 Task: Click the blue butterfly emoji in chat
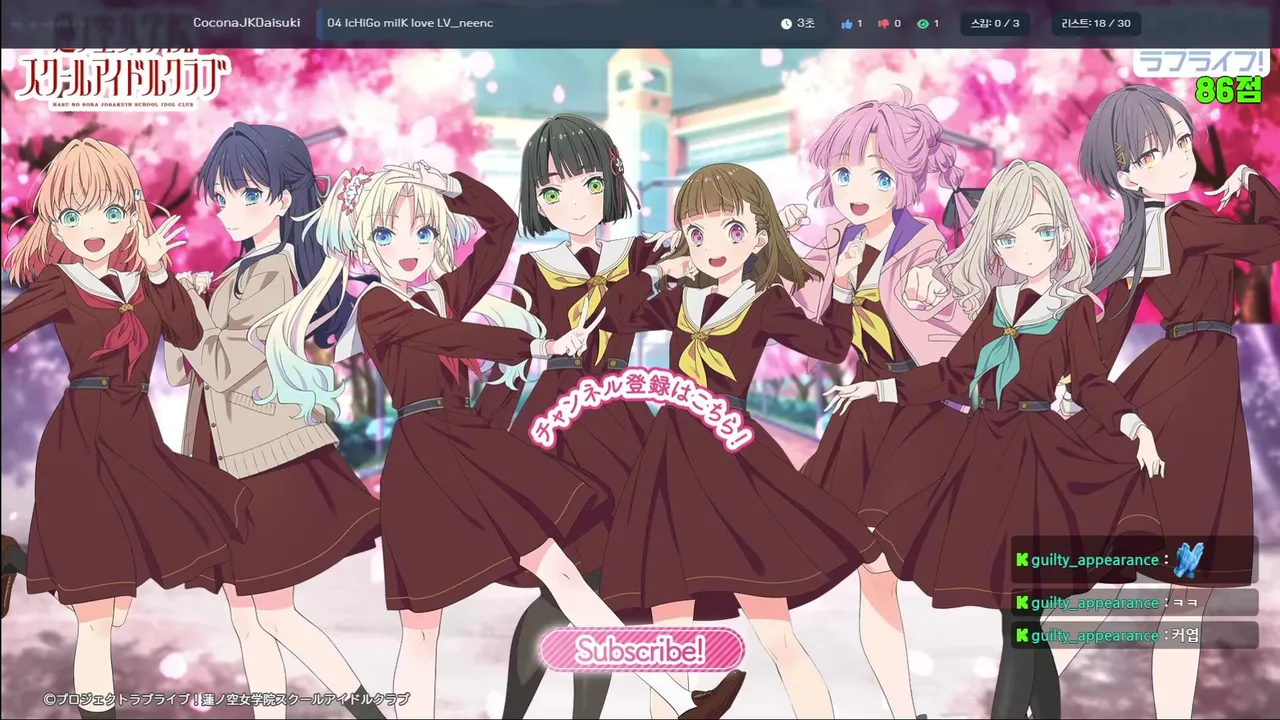click(1187, 559)
